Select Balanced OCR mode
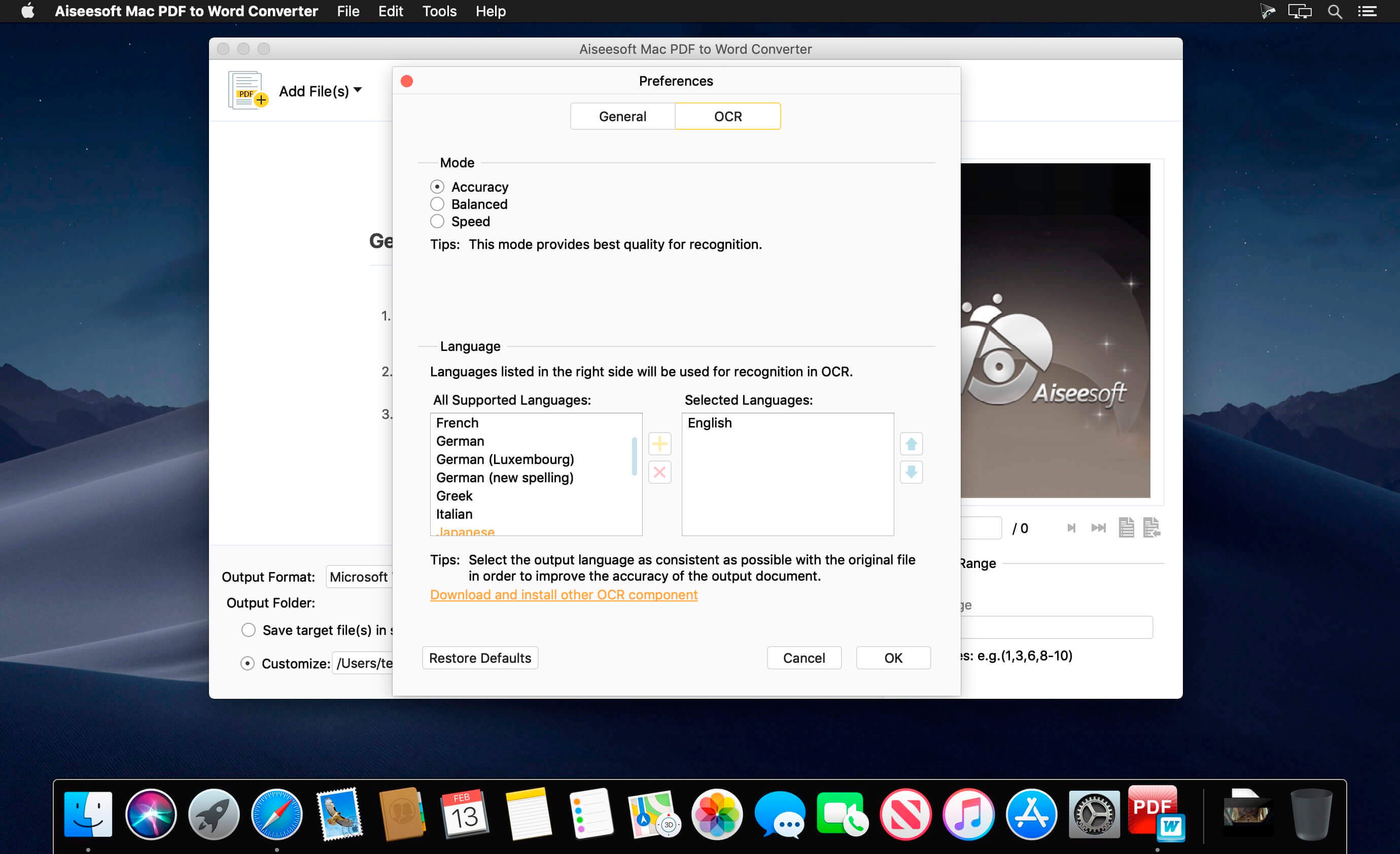The image size is (1400, 854). pos(436,203)
